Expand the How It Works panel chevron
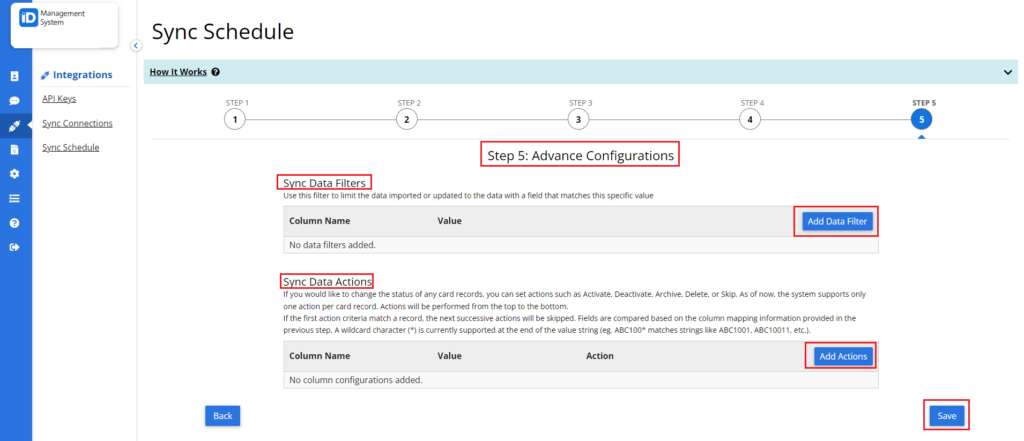 pos(1007,73)
